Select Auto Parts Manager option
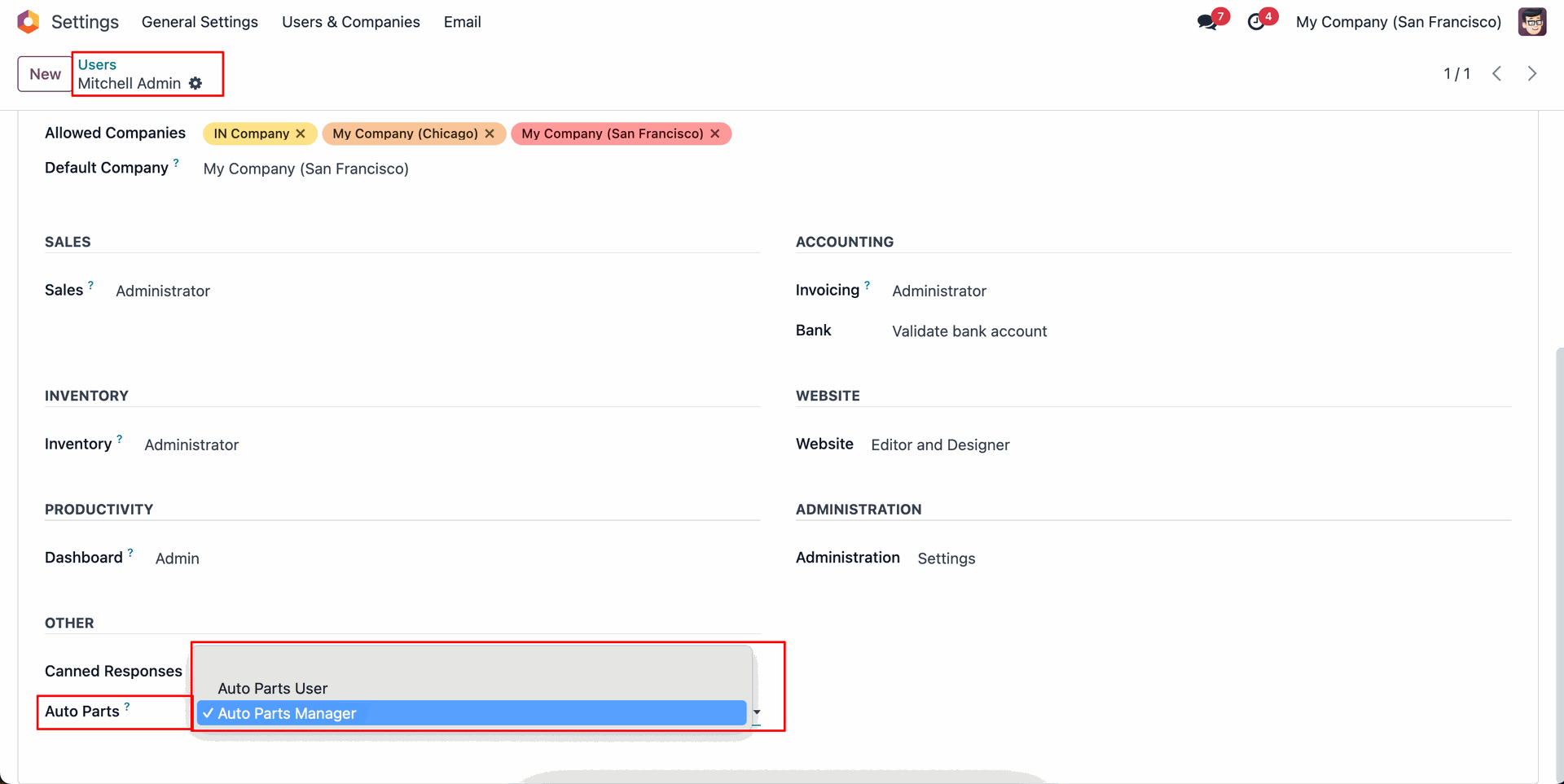This screenshot has width=1564, height=784. tap(287, 713)
